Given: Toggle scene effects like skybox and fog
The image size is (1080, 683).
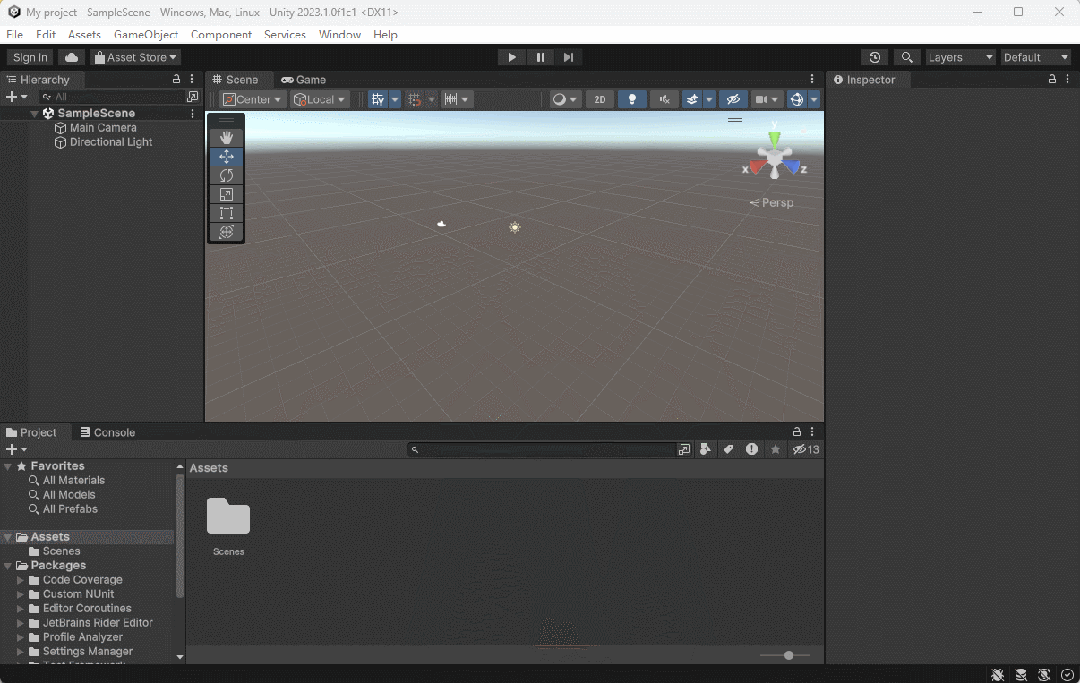Looking at the screenshot, I should point(692,100).
